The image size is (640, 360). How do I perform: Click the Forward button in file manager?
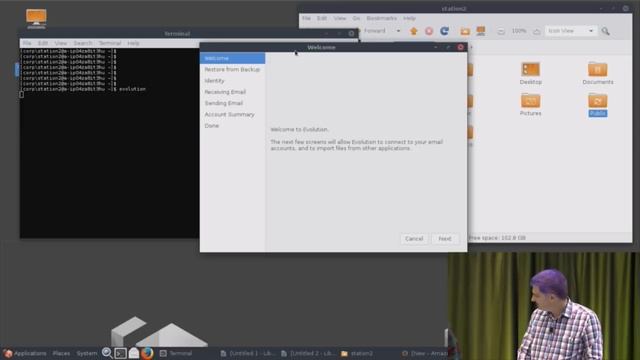[374, 31]
